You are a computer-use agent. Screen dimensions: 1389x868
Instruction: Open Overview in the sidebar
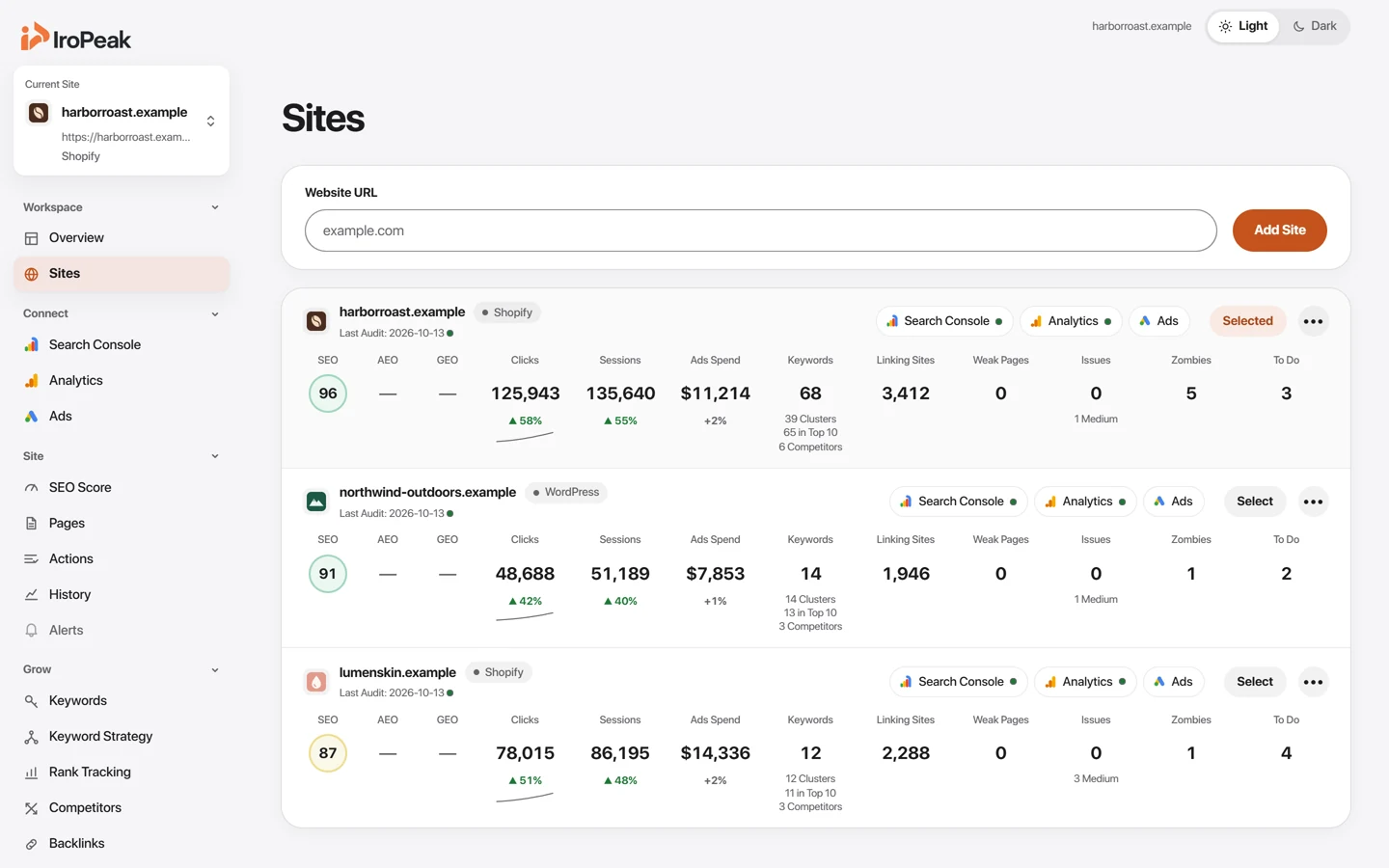pyautogui.click(x=122, y=237)
